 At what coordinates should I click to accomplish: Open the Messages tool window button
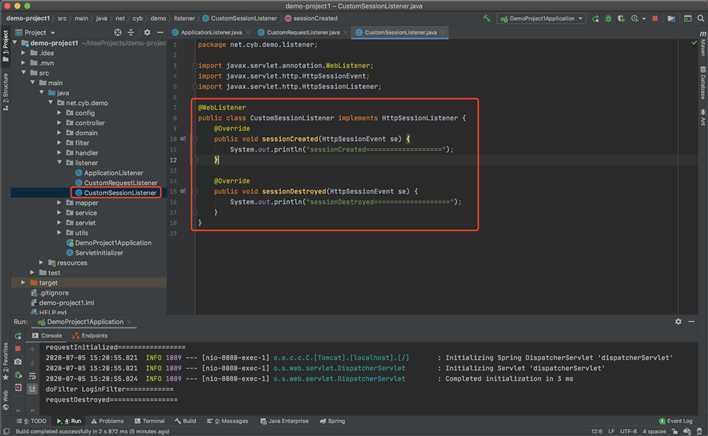[x=228, y=421]
